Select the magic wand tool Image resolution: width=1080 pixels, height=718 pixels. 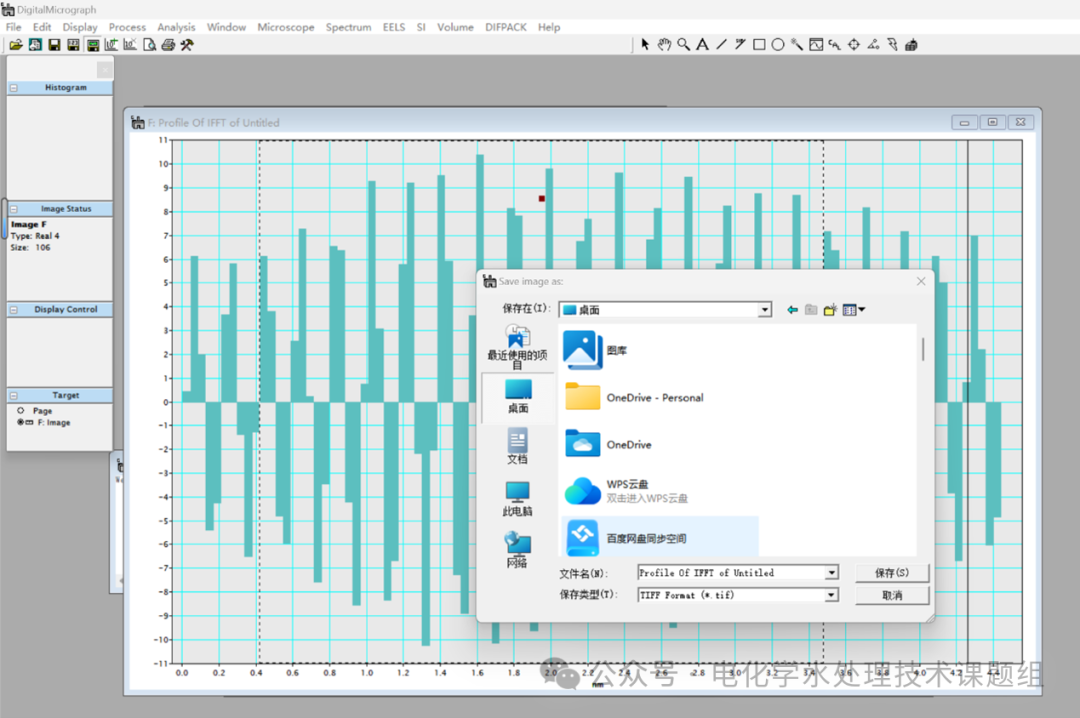[797, 44]
